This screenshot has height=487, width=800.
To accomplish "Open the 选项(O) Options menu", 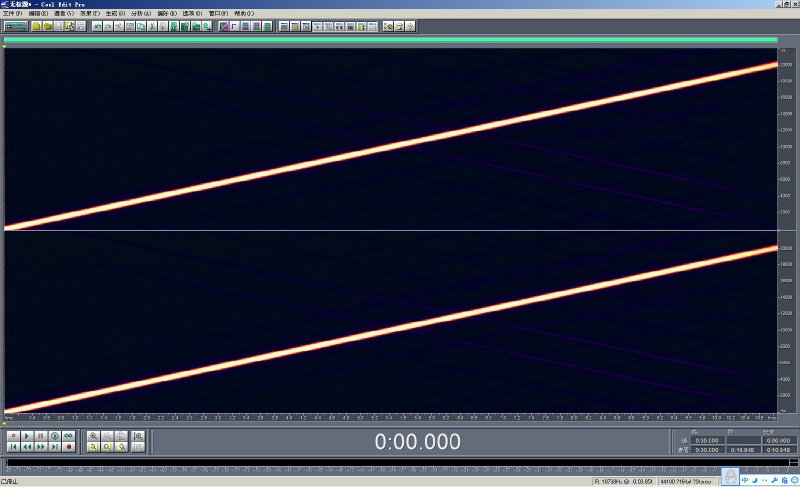I will [192, 13].
